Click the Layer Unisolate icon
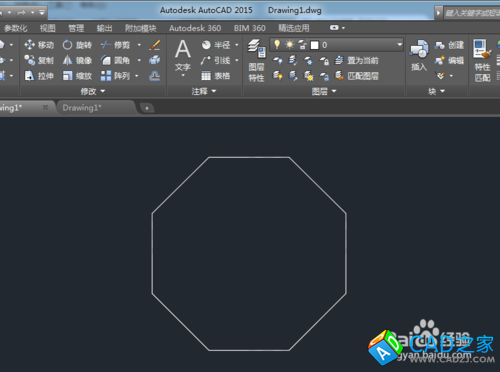The width and height of the screenshot is (500, 372). 293,76
